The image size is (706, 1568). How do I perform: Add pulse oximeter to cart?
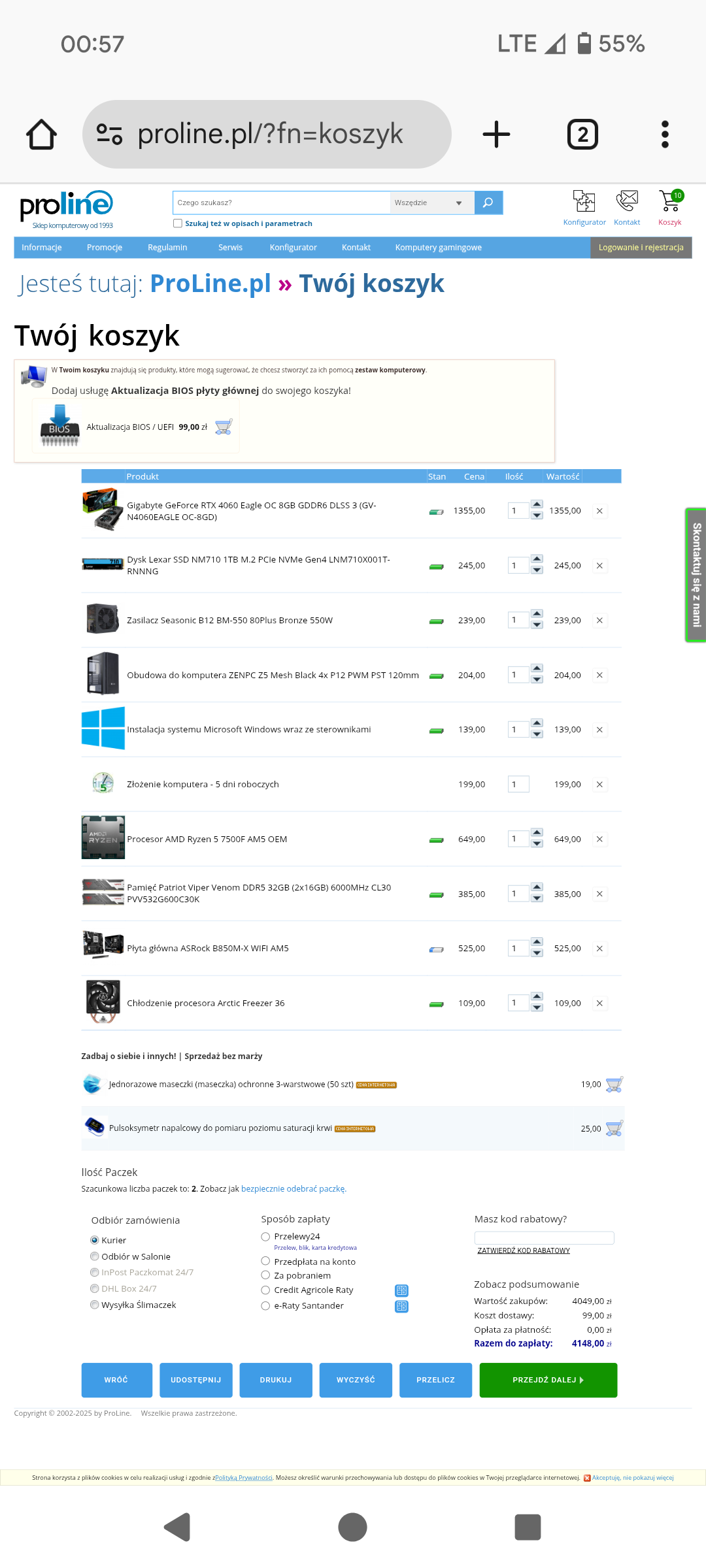[x=614, y=1128]
